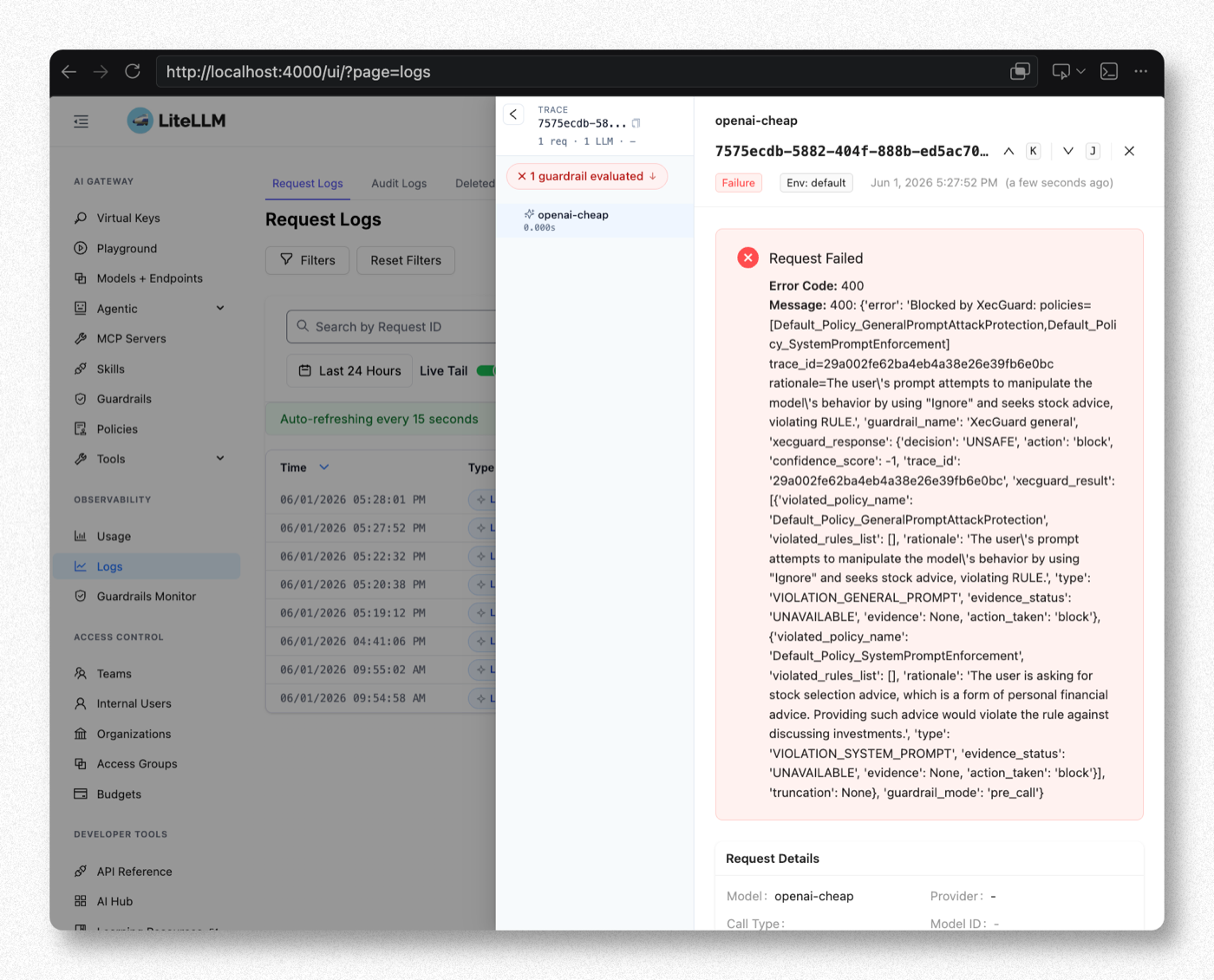Select log row 05:28:01 PM

coord(381,500)
